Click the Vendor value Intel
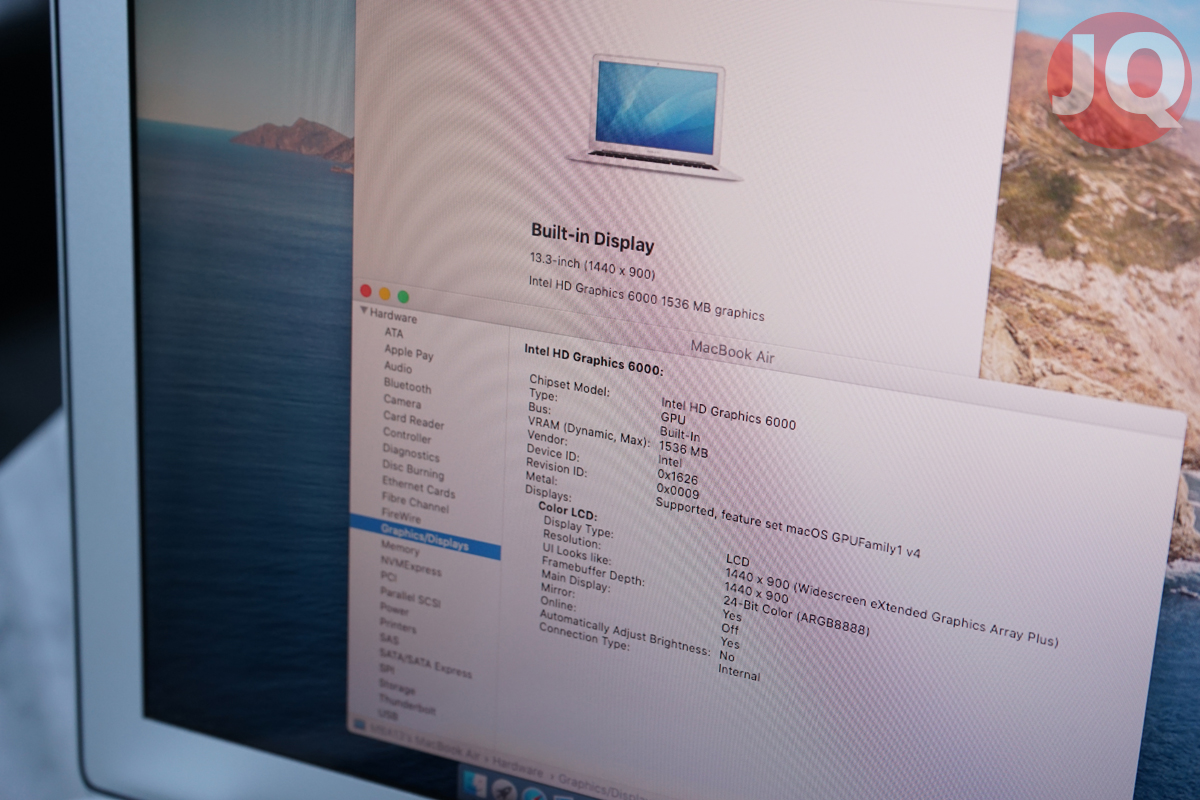Image resolution: width=1200 pixels, height=800 pixels. pos(669,462)
